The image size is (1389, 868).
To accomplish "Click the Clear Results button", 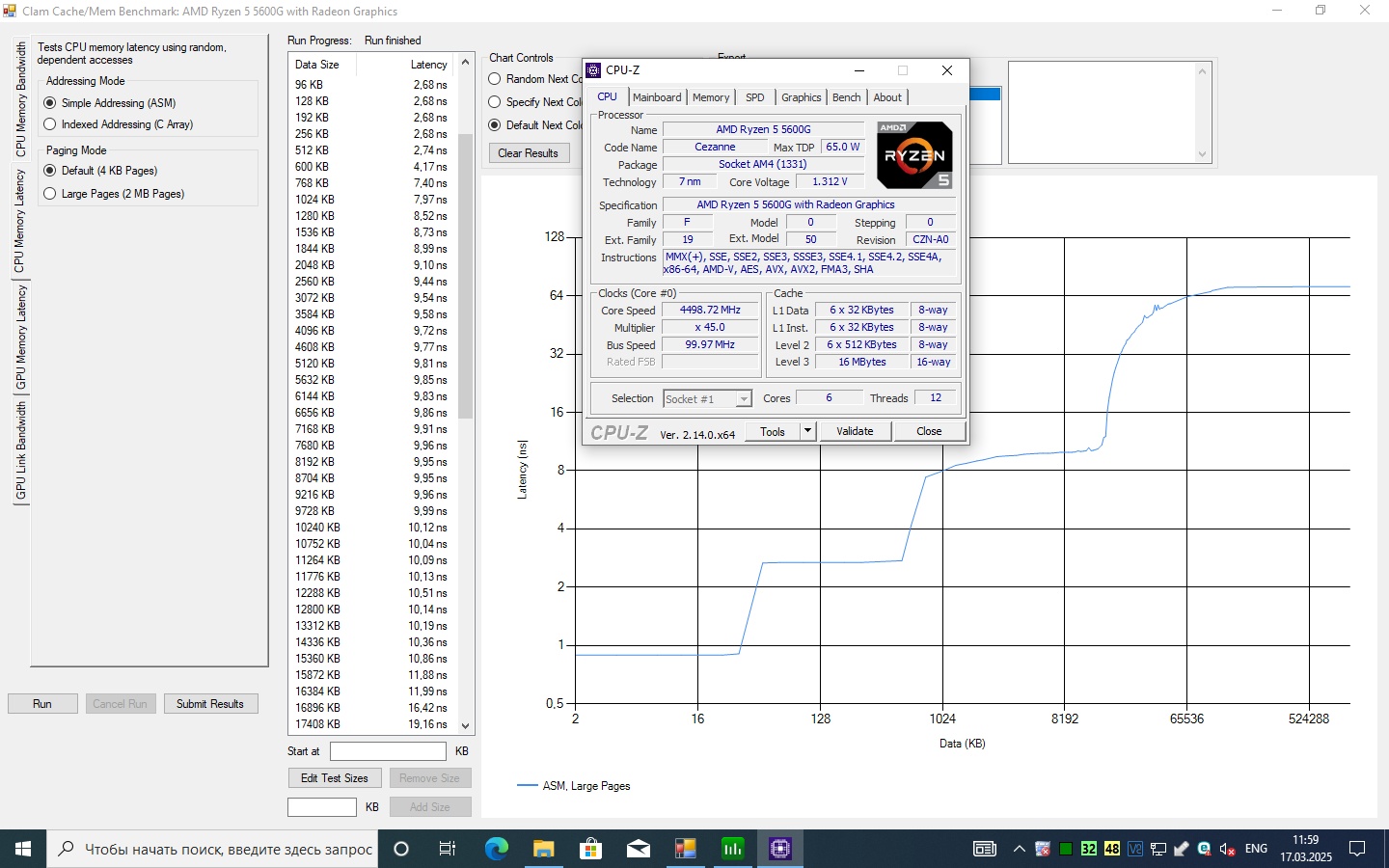I will pos(529,153).
